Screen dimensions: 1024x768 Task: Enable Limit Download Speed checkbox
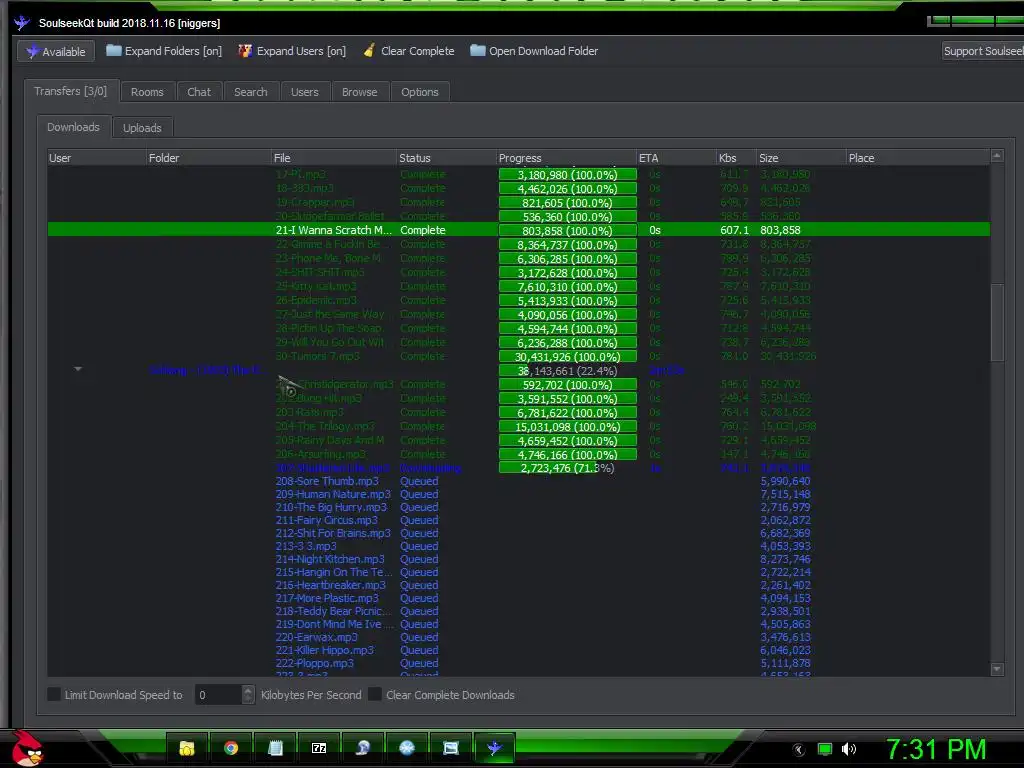[x=54, y=695]
